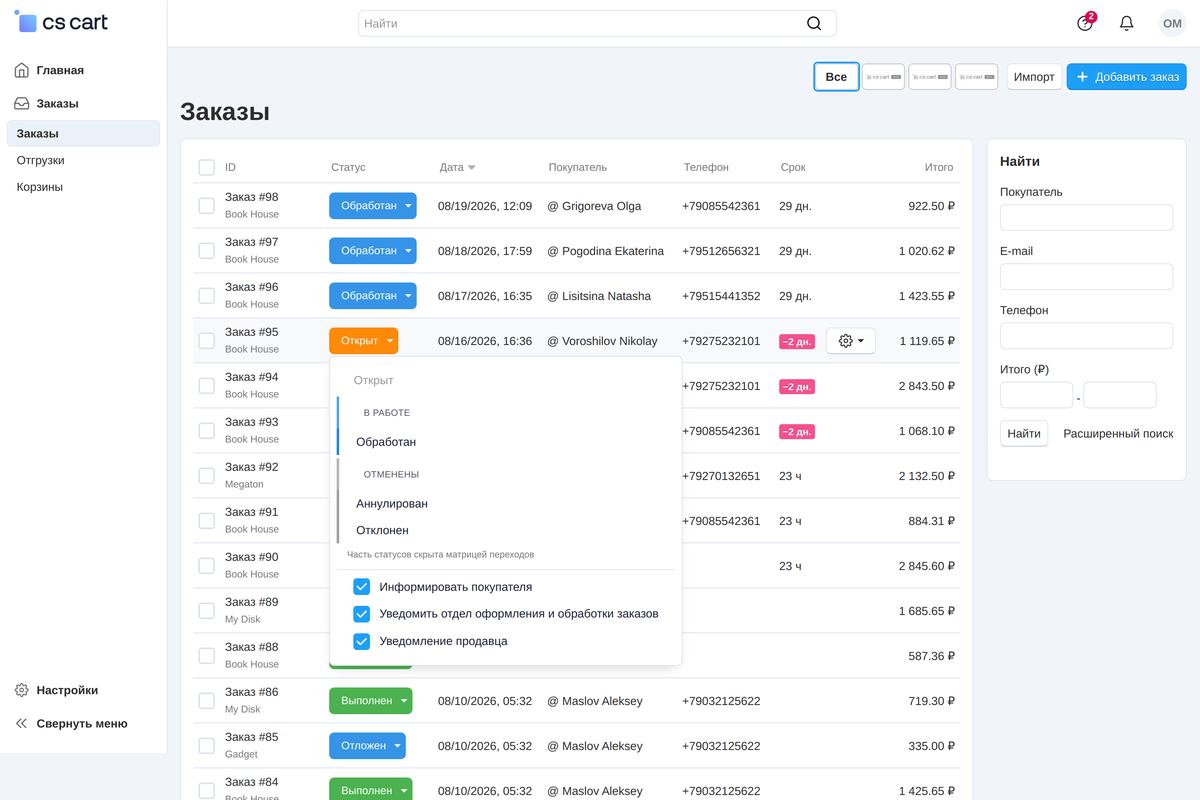Open the Обработан status dropdown for order #98

click(x=372, y=206)
